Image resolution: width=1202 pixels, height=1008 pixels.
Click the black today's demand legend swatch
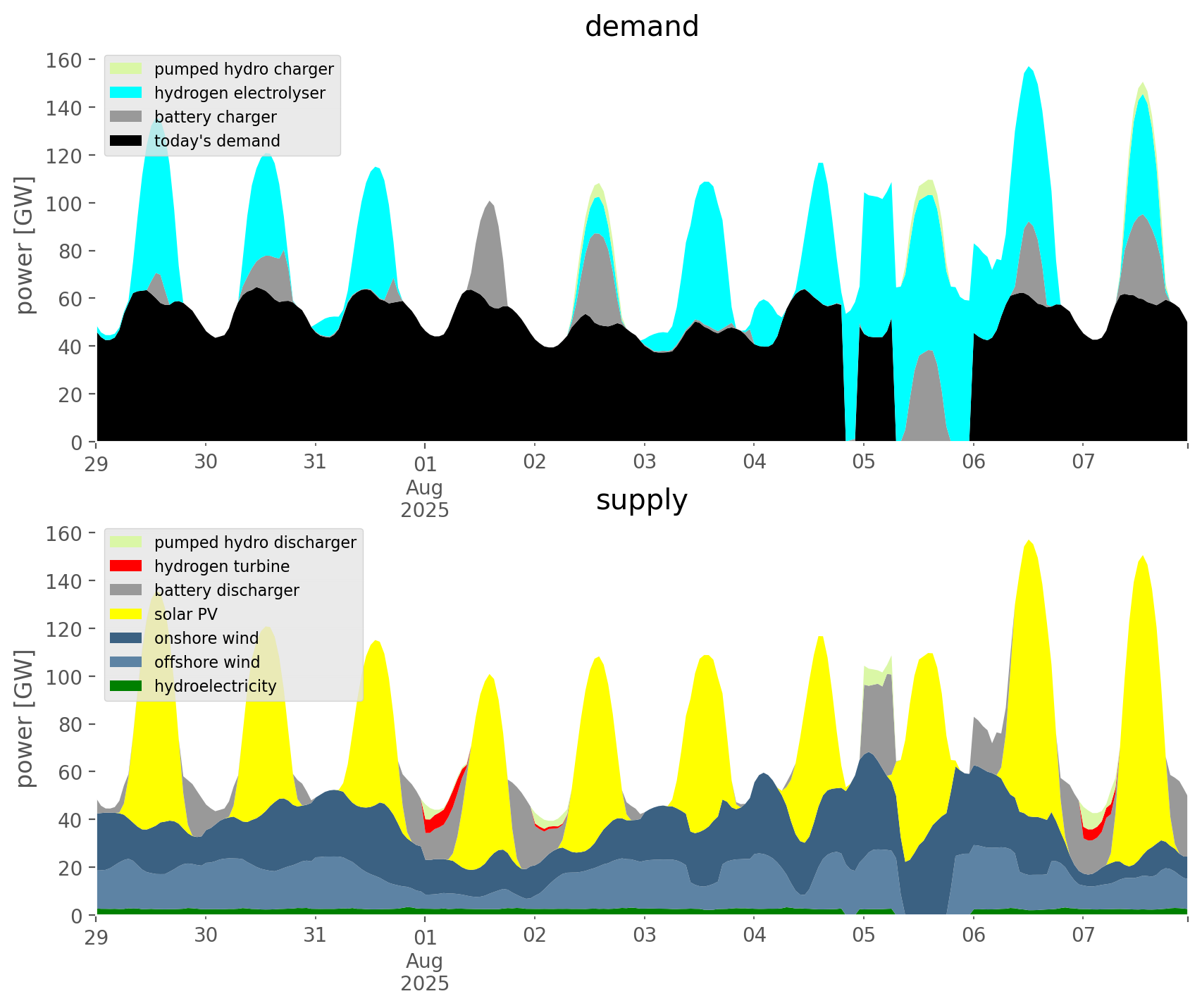pyautogui.click(x=126, y=141)
